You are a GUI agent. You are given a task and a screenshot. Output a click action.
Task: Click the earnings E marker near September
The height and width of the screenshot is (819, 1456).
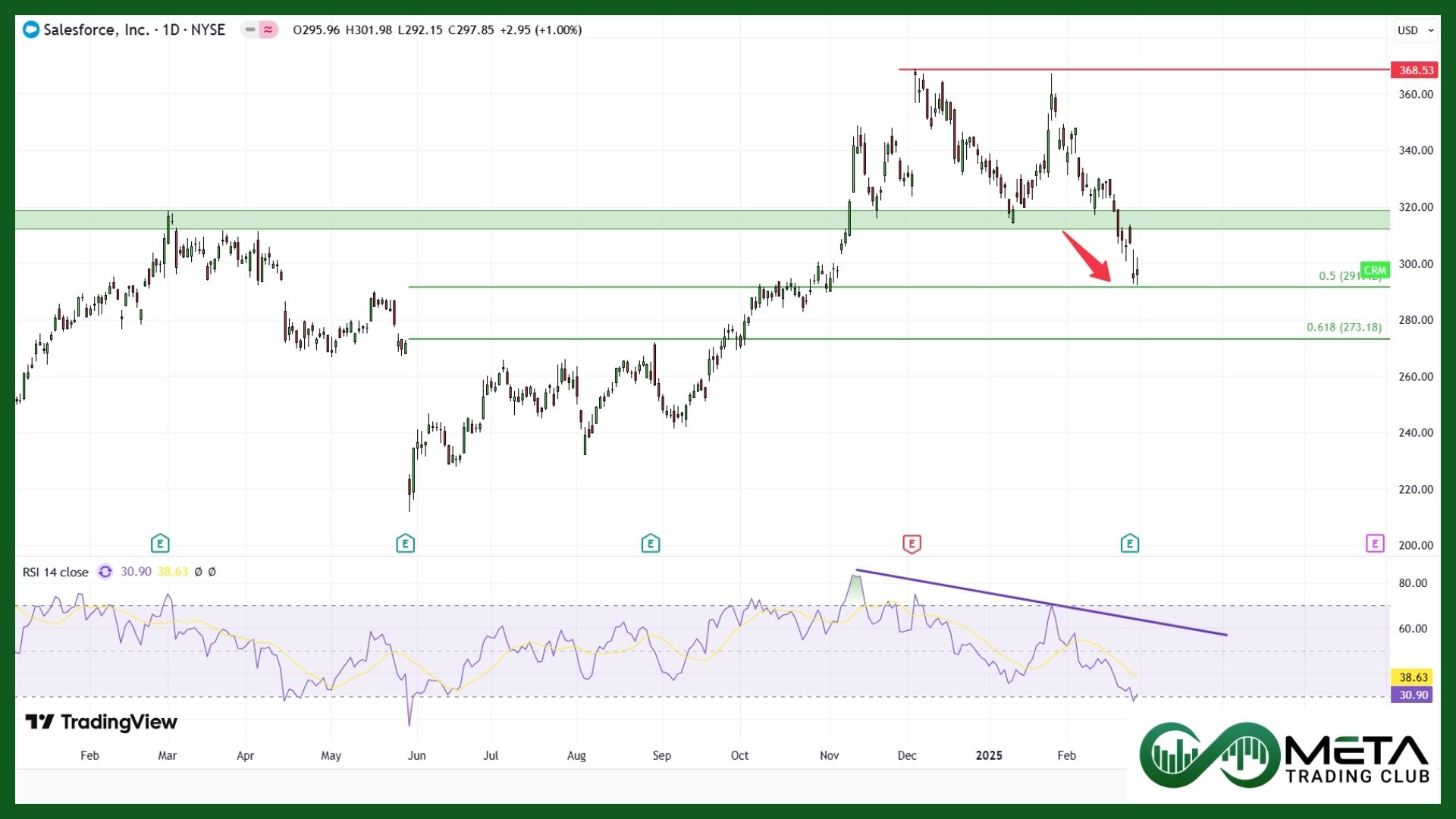click(x=651, y=543)
